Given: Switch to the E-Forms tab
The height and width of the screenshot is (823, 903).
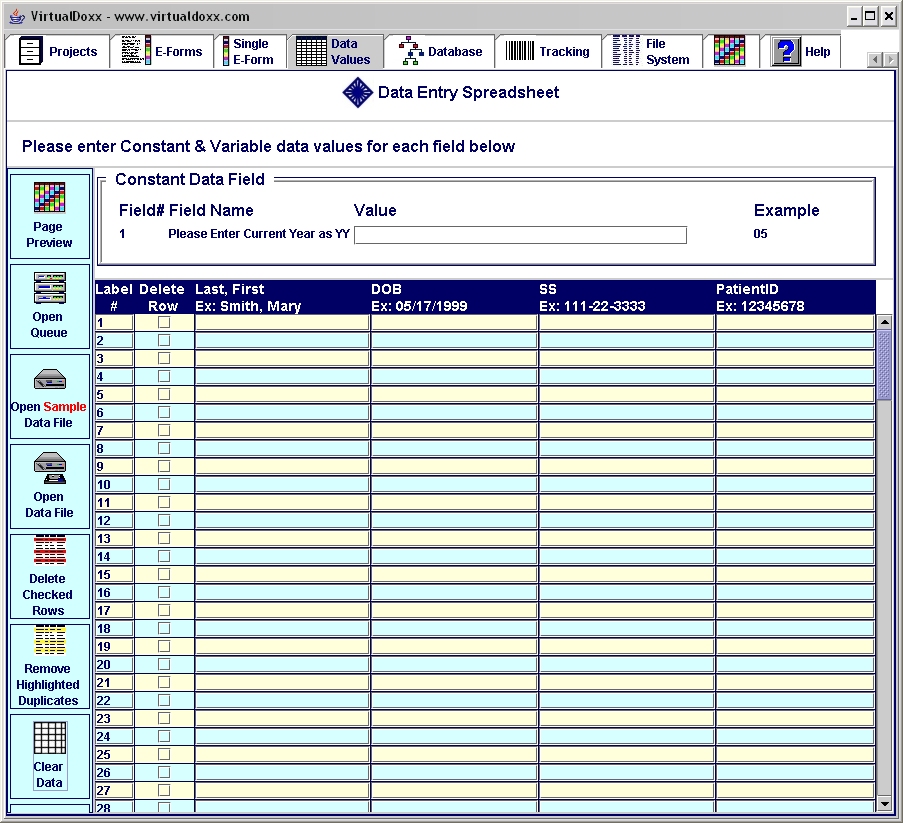Looking at the screenshot, I should coord(162,52).
